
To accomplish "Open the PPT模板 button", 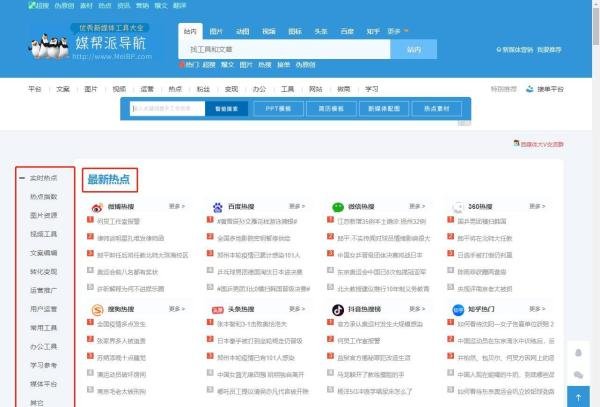I will click(x=278, y=109).
